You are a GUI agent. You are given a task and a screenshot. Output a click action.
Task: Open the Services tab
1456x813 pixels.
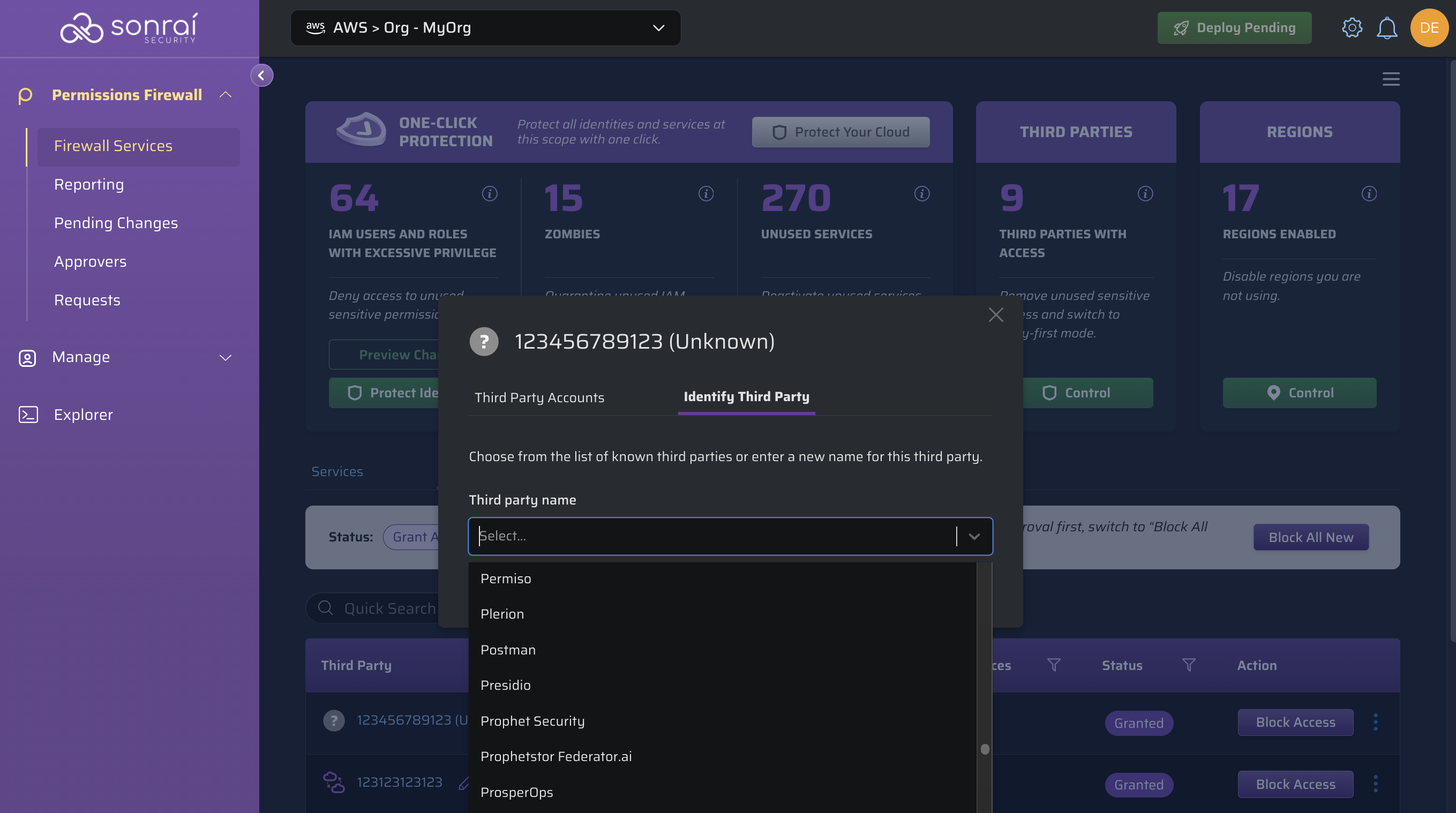[337, 471]
